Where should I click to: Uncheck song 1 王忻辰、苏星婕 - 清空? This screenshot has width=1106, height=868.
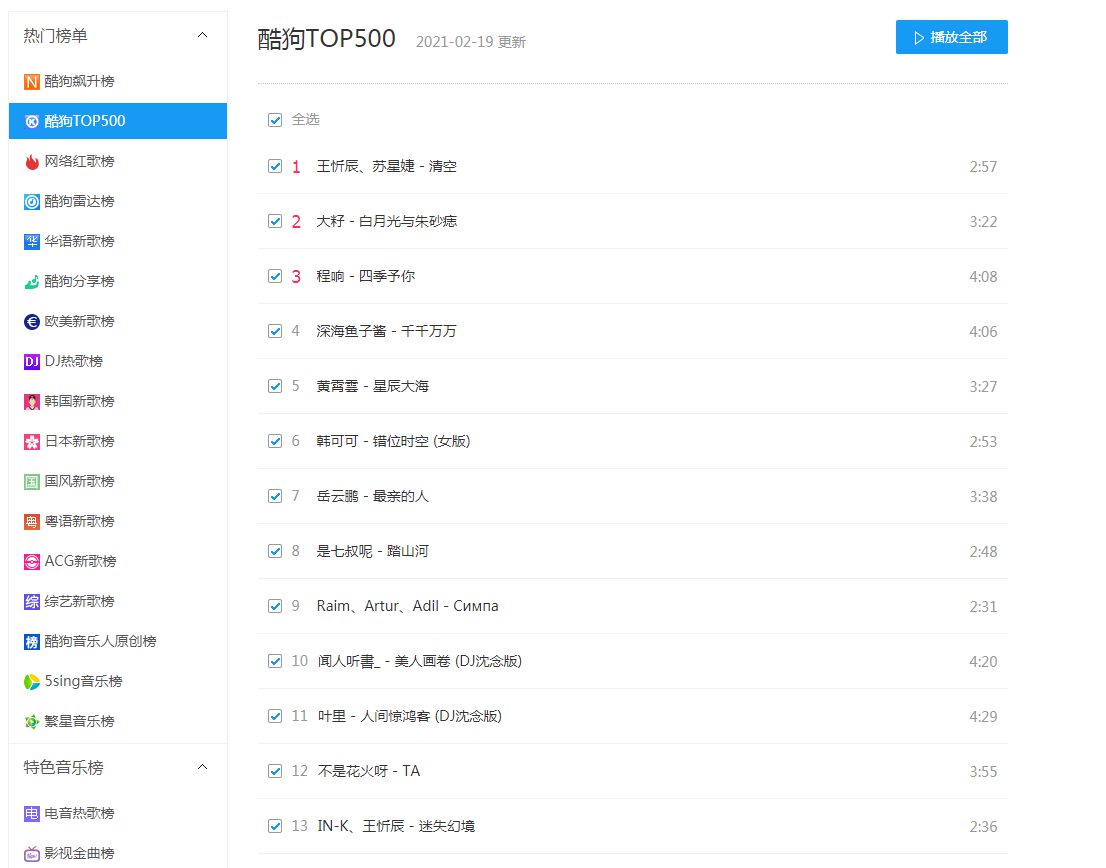point(275,166)
